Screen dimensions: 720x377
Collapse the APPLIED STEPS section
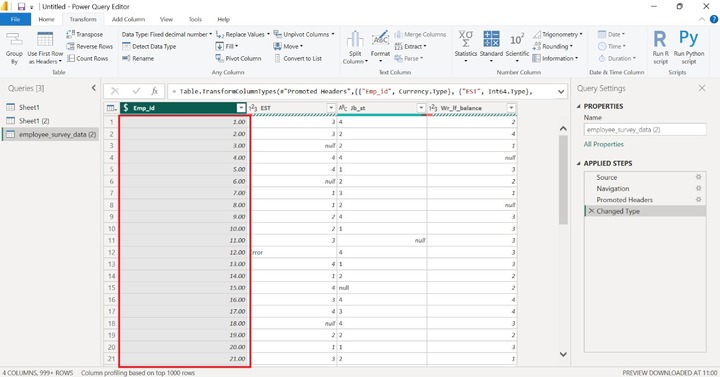[579, 163]
